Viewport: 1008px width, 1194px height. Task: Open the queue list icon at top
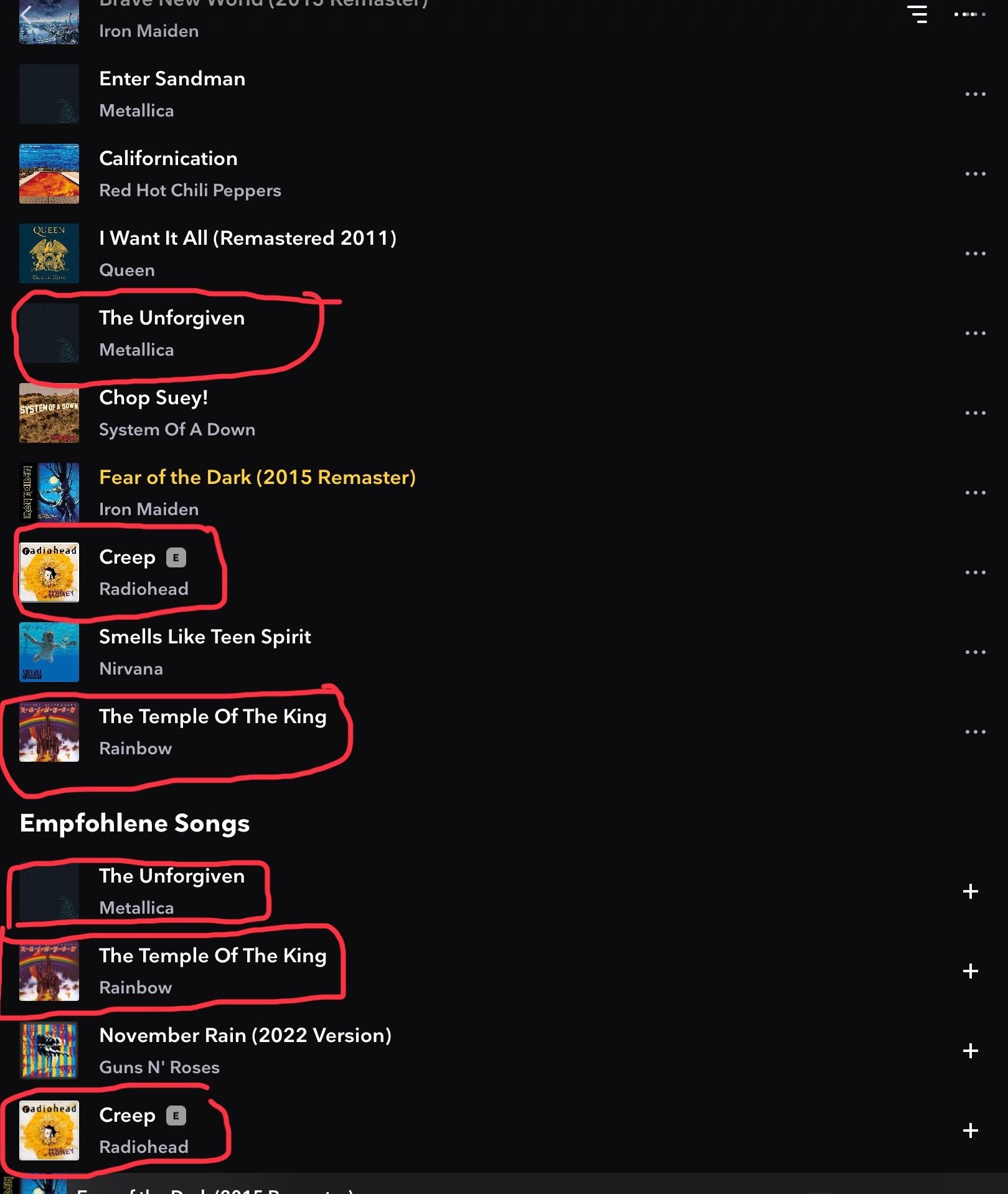click(917, 14)
